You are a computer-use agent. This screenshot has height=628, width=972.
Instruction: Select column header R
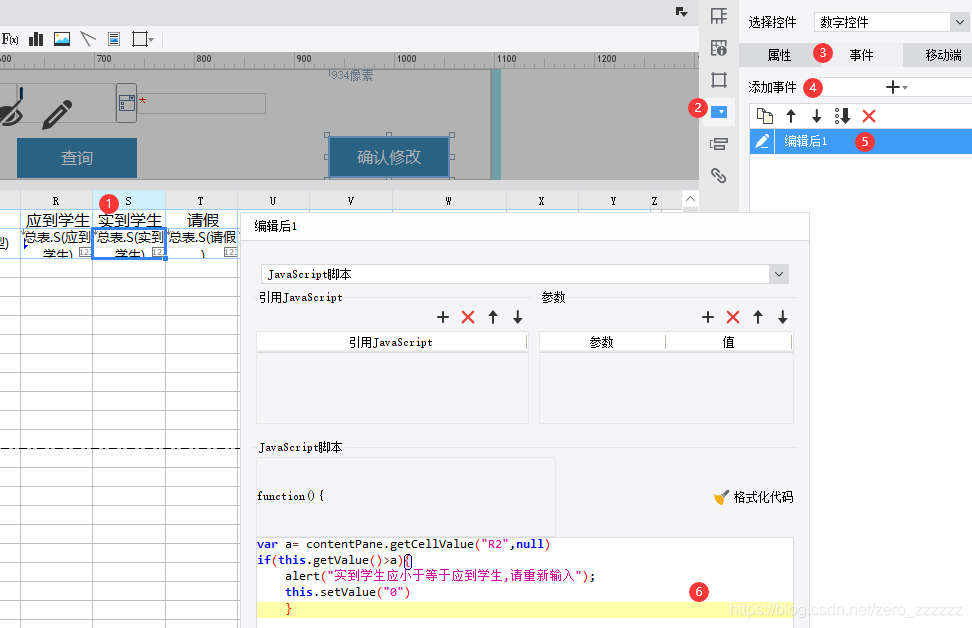pos(56,201)
